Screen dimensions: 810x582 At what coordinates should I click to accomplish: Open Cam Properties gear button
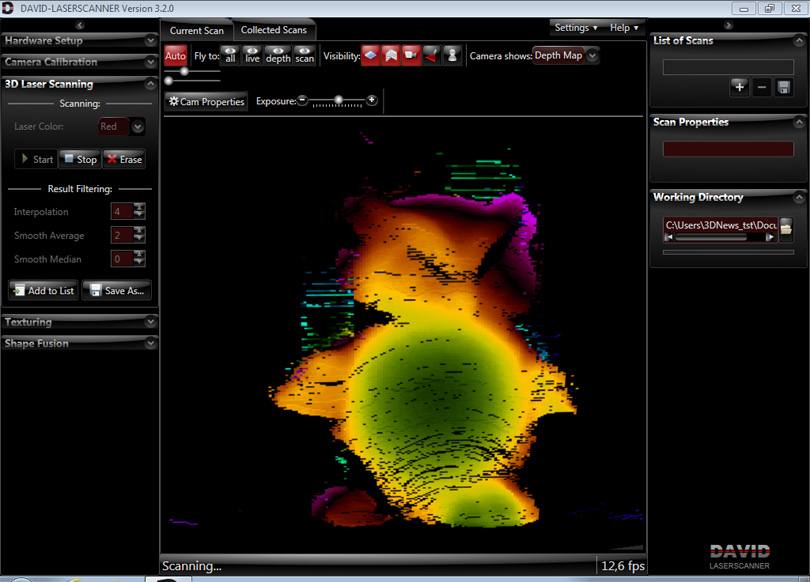(x=207, y=101)
